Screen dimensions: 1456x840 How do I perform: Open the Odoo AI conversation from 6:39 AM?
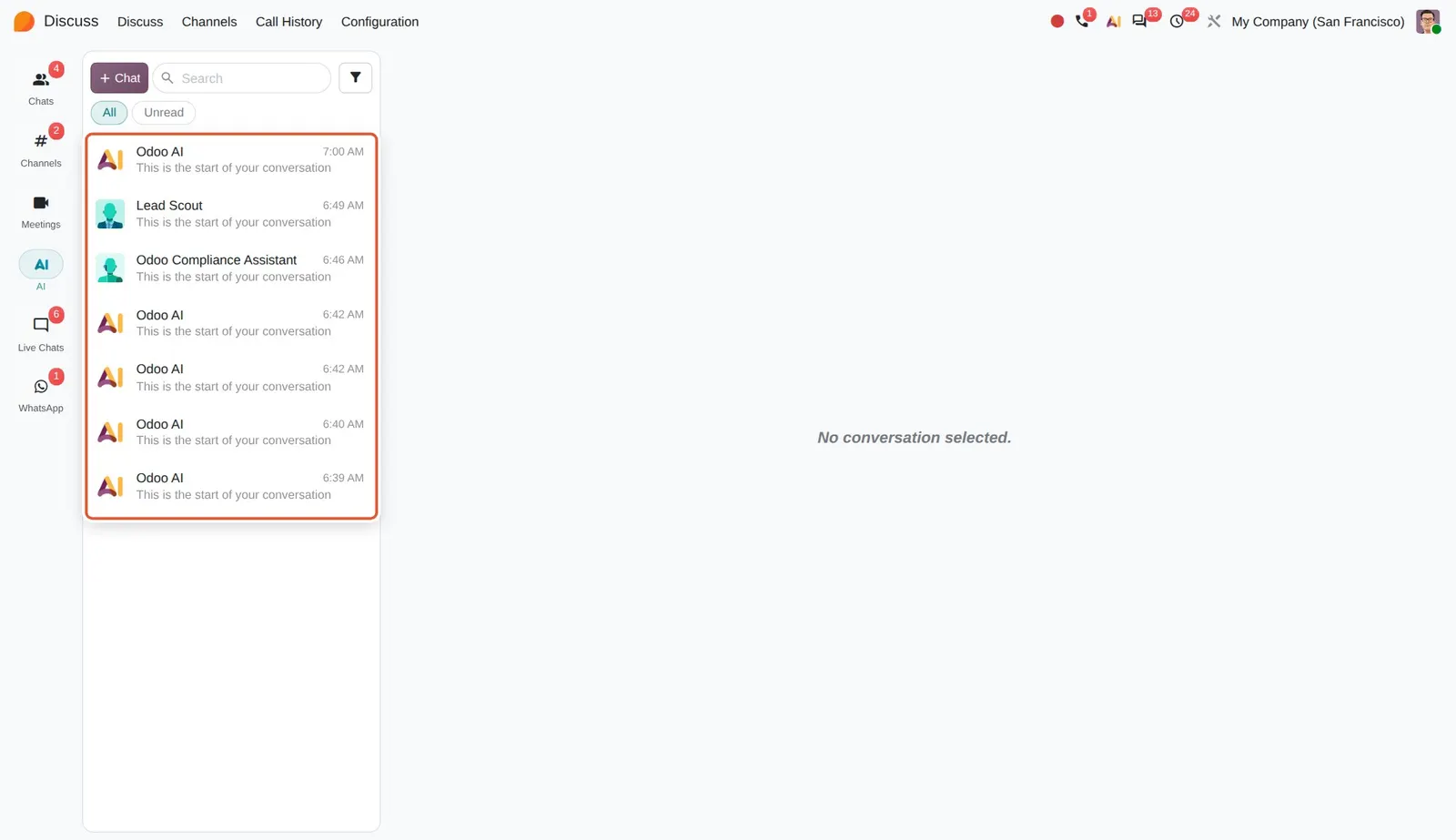pyautogui.click(x=231, y=486)
